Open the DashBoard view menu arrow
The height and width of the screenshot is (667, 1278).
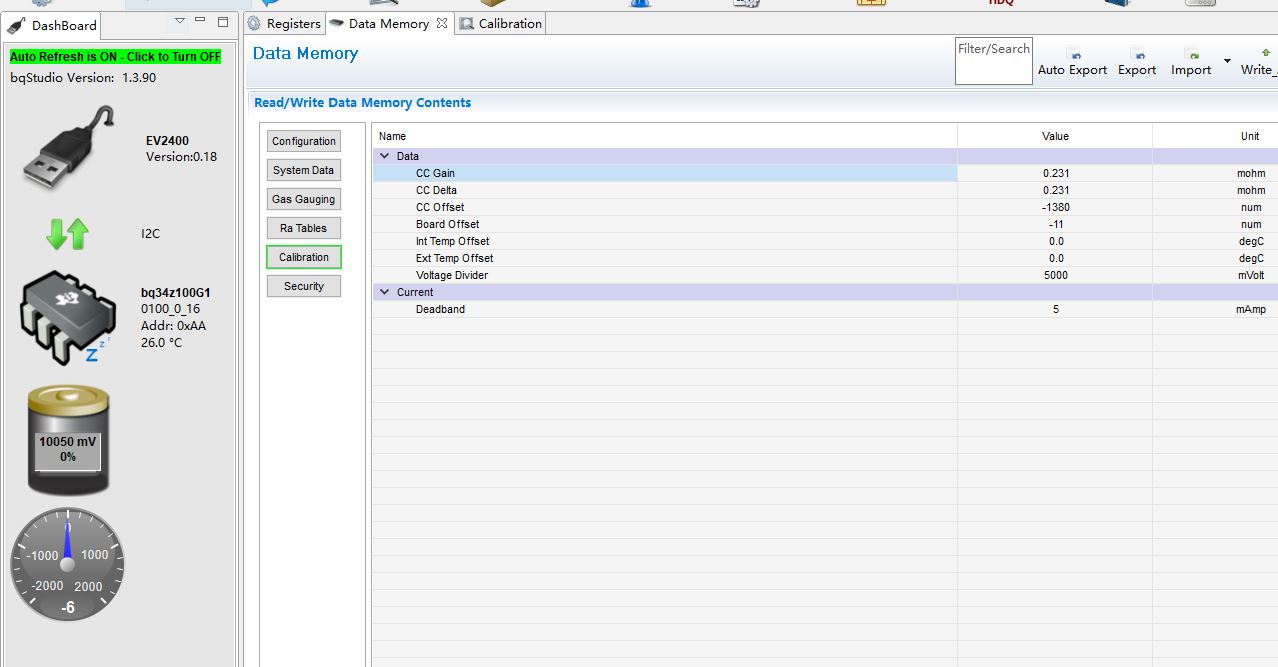pos(180,20)
